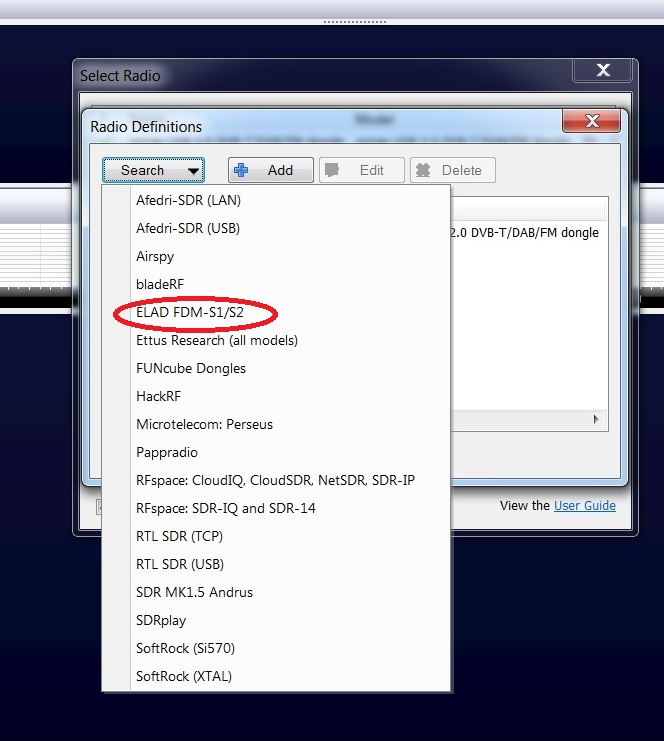Click the Edit button
Screen dimensions: 664x741
362,170
